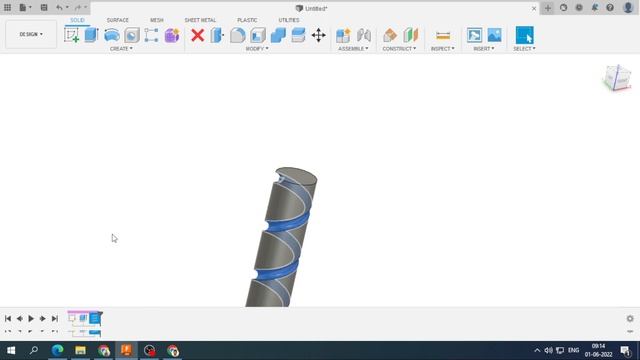Select the Rectangular Pattern tool
Screen dimensions: 640x360
pos(151,35)
